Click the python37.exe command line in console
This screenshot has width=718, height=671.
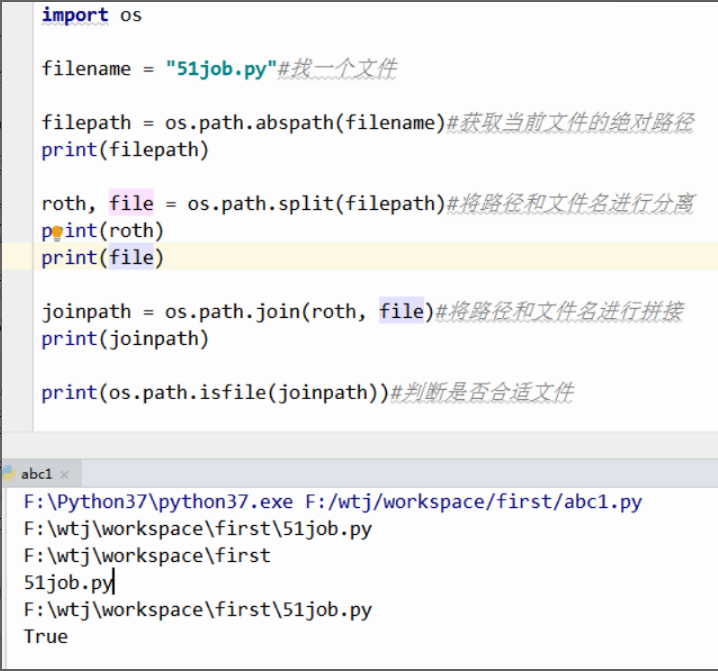(333, 502)
